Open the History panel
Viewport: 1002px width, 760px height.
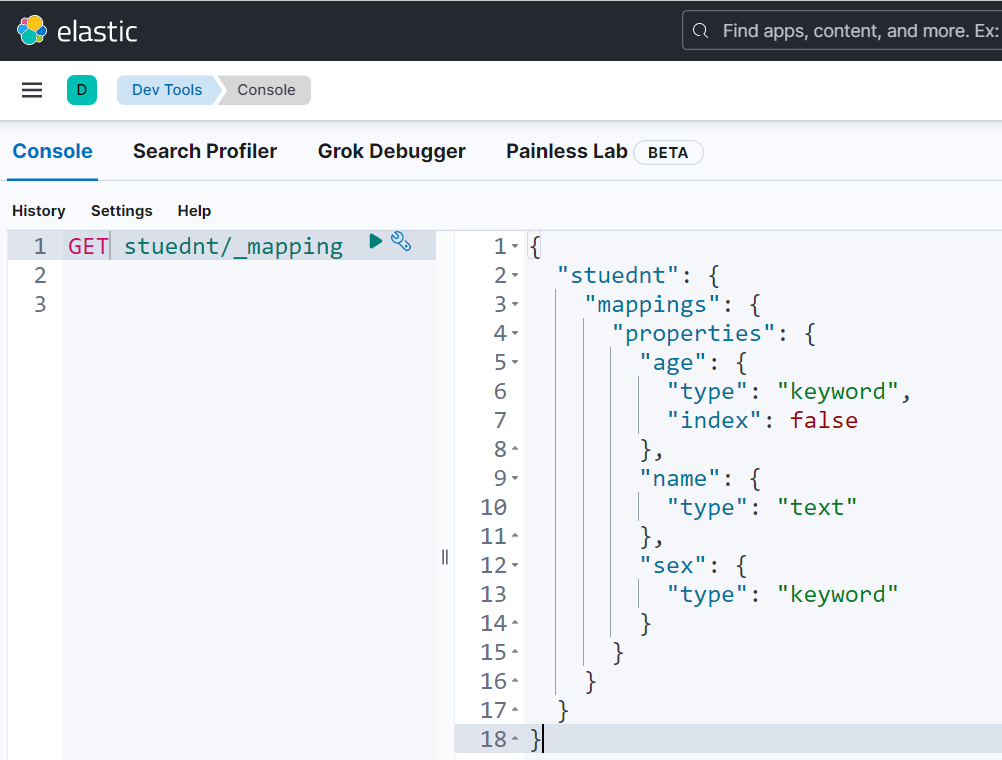38,211
